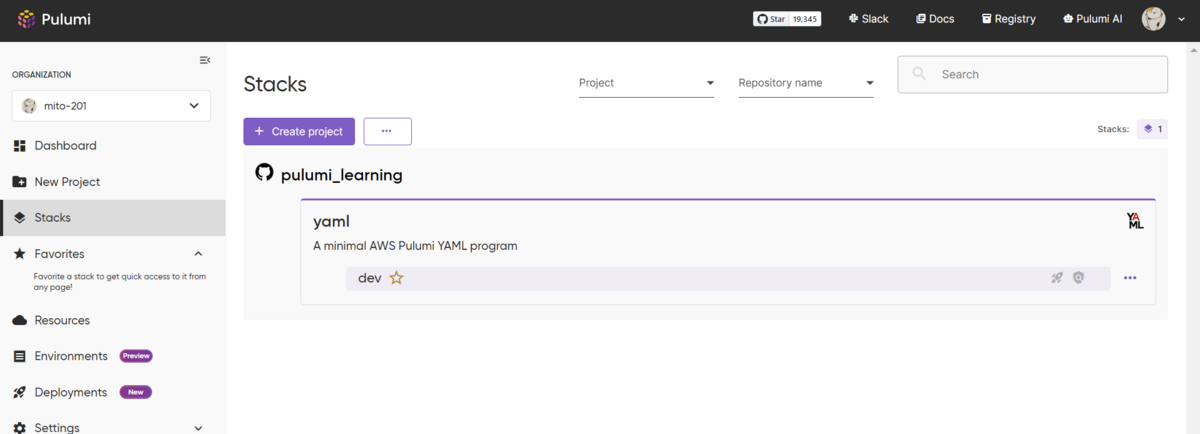Click the Stacks page heading

(x=275, y=84)
